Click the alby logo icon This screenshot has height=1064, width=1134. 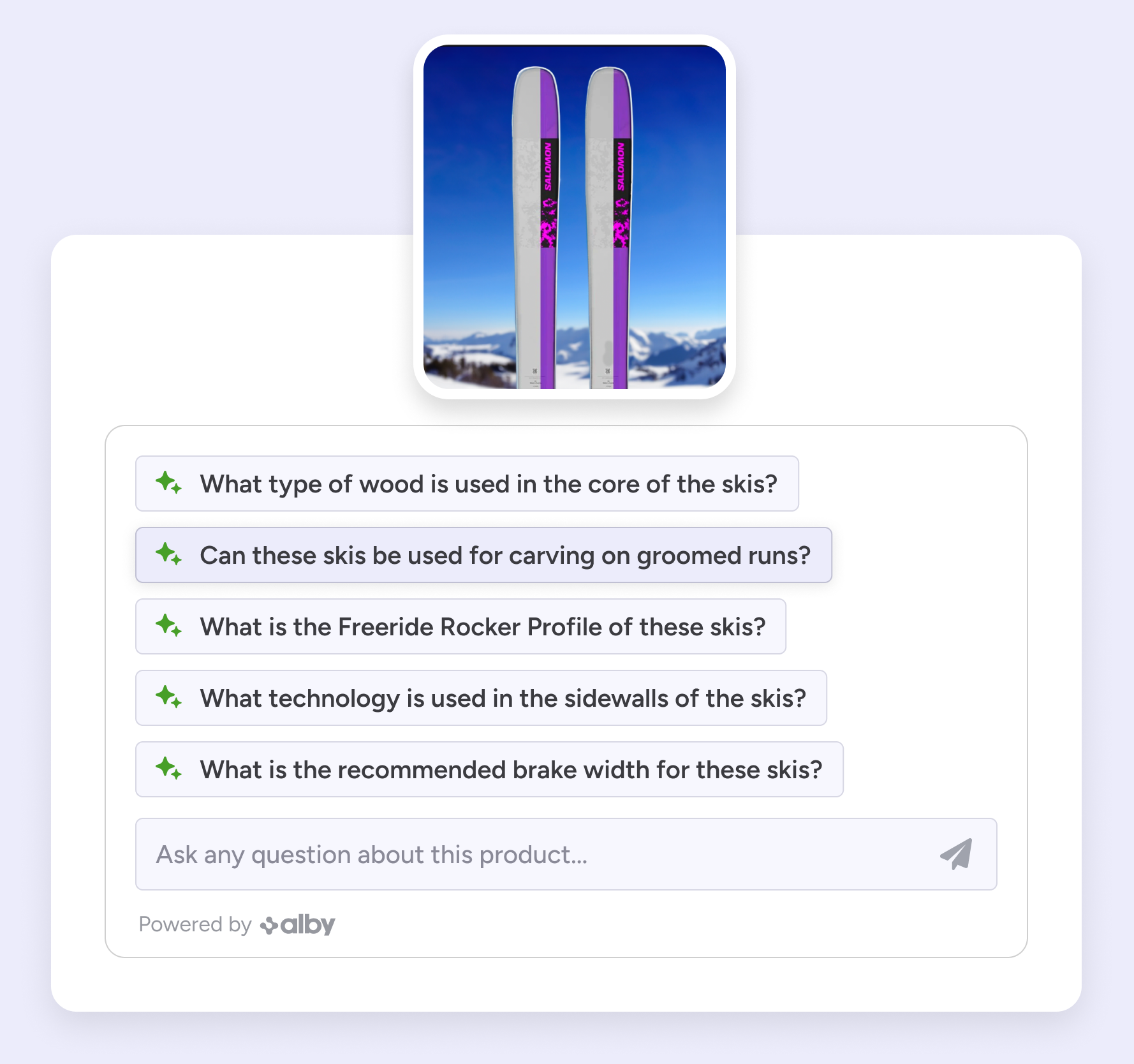point(269,925)
